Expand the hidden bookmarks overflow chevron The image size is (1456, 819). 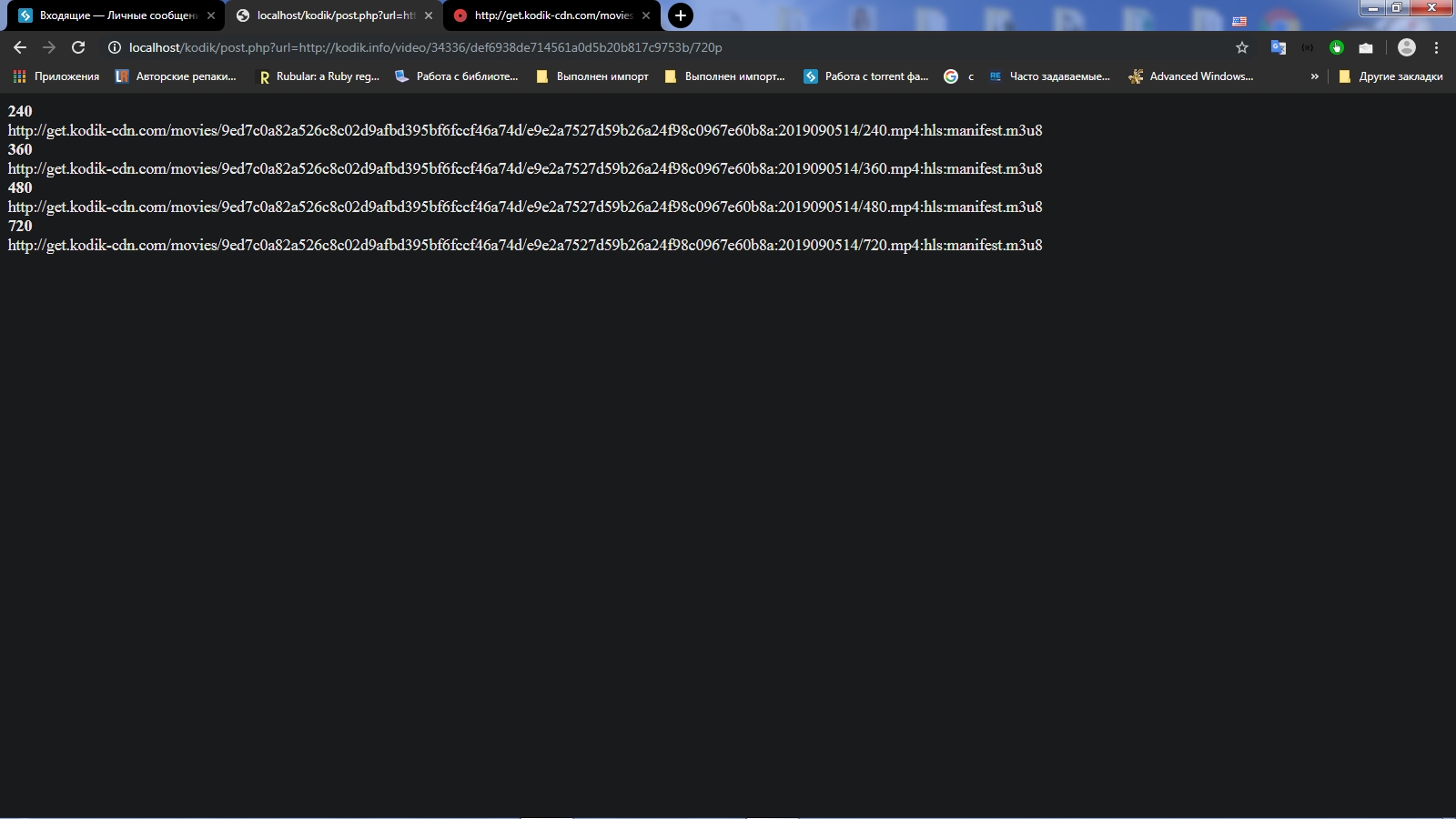click(x=1314, y=76)
